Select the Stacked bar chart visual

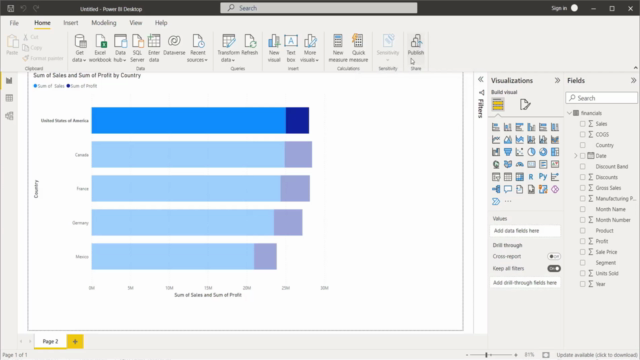pyautogui.click(x=496, y=127)
